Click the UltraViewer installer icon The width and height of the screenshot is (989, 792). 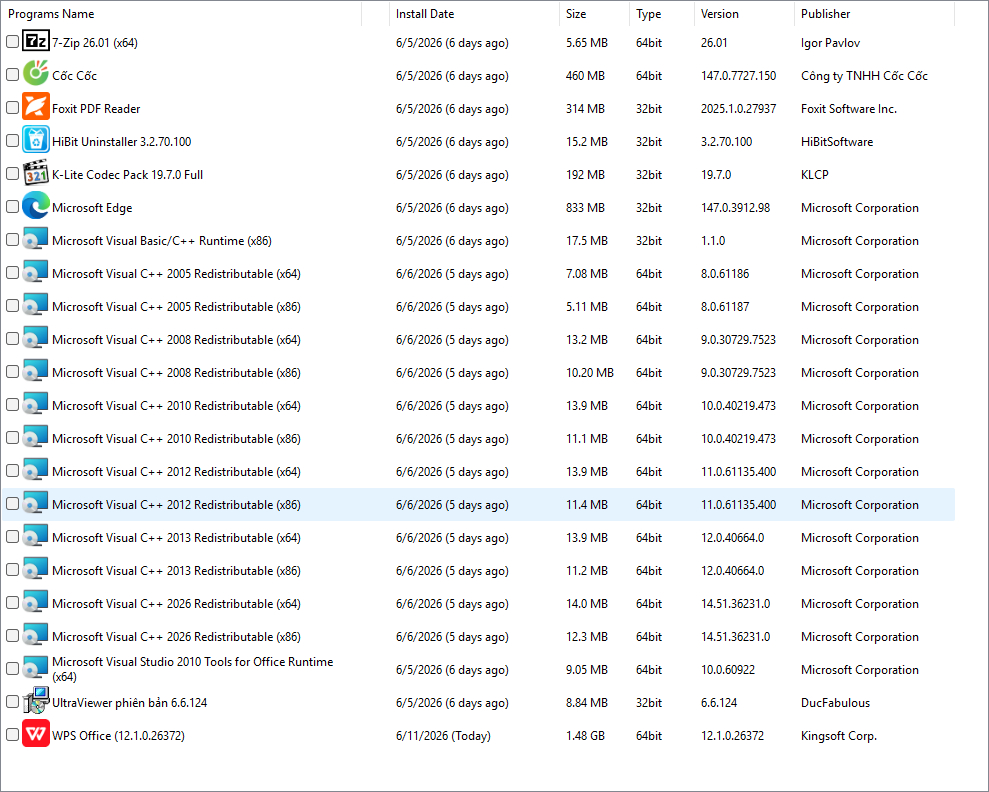36,701
